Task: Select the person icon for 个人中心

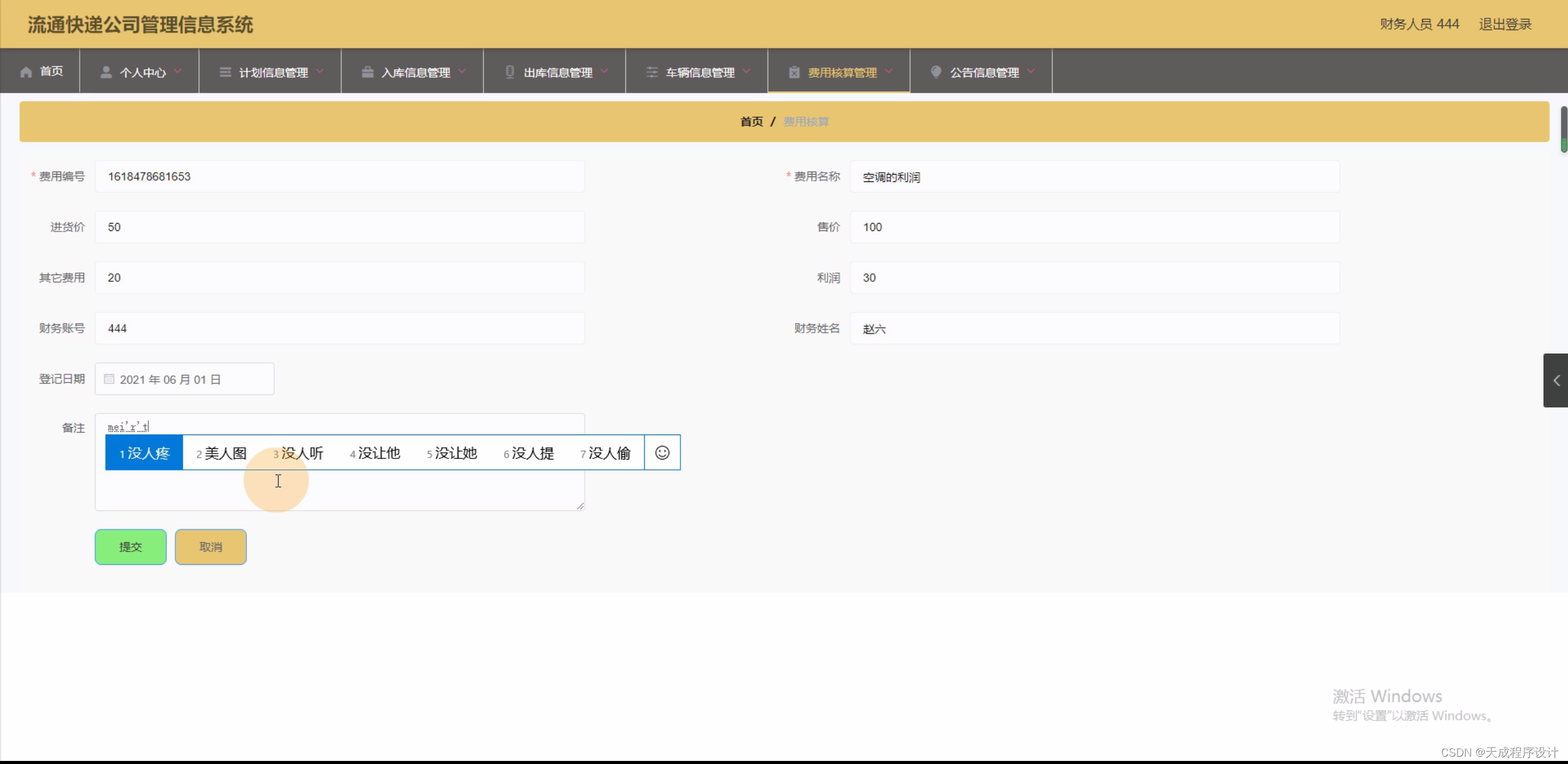Action: tap(105, 71)
